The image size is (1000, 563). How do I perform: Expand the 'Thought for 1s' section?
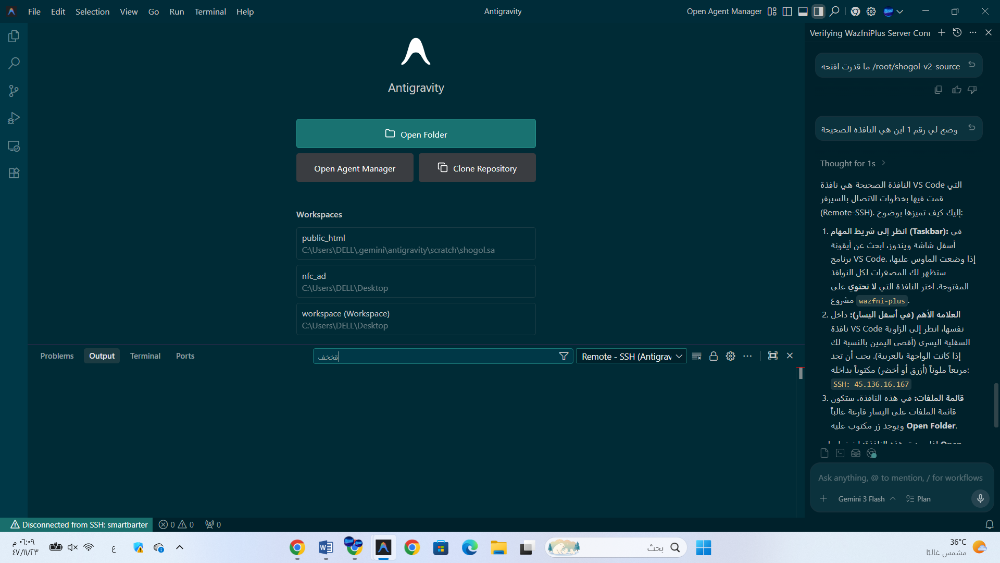tap(853, 163)
